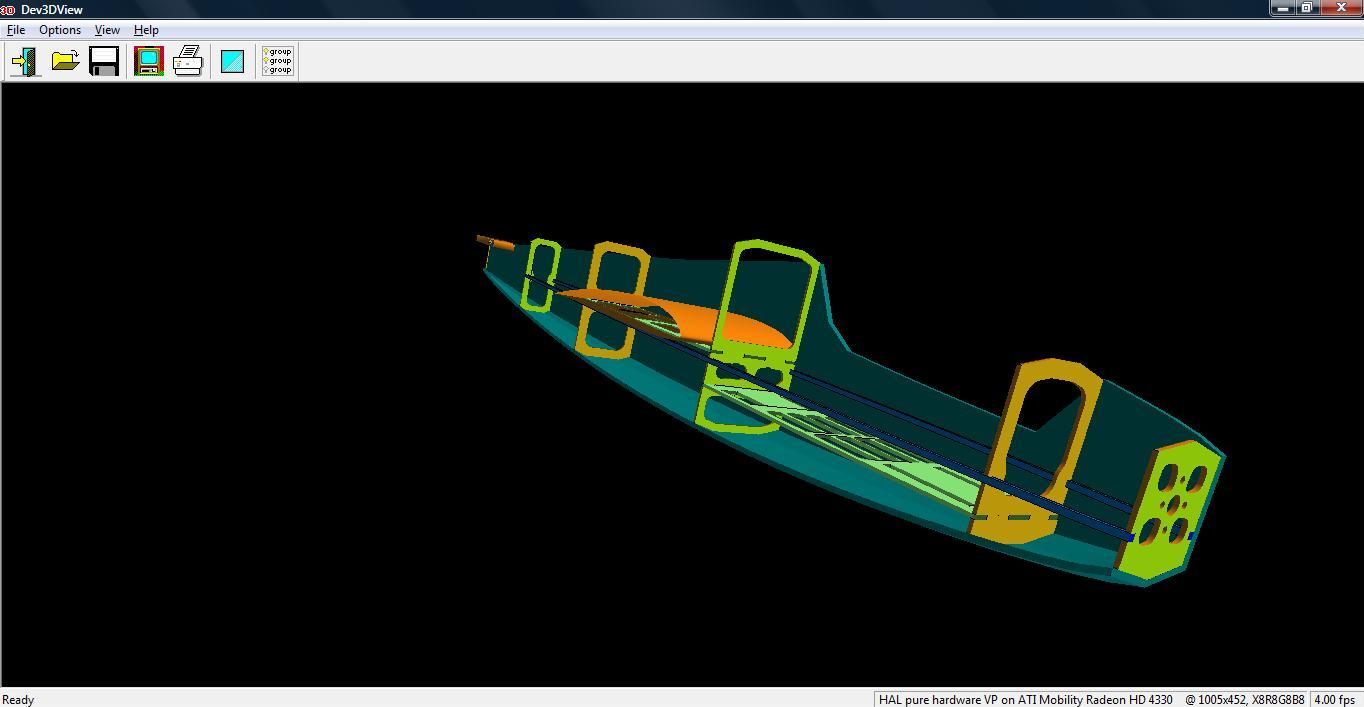Image resolution: width=1364 pixels, height=707 pixels.
Task: Open a file with the yellow folder icon
Action: [65, 62]
